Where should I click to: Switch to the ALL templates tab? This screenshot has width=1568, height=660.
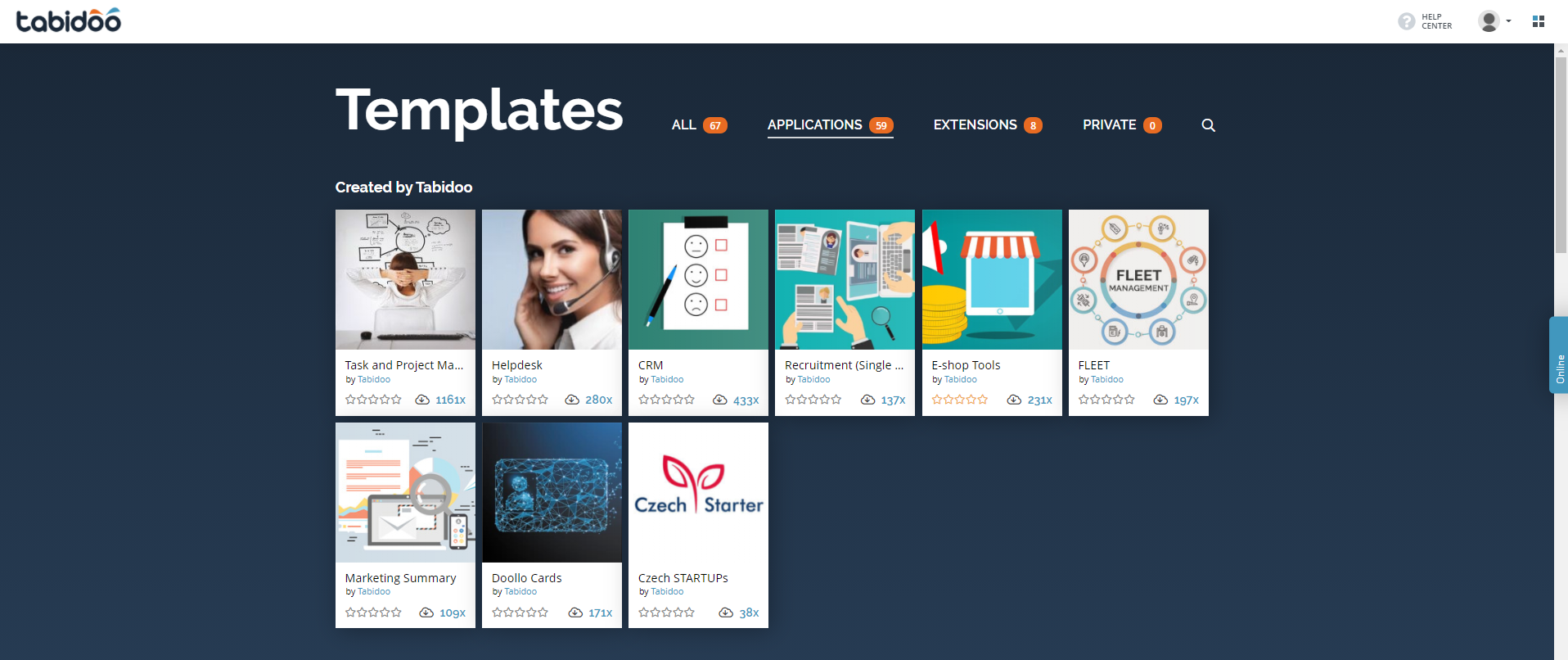click(x=699, y=125)
